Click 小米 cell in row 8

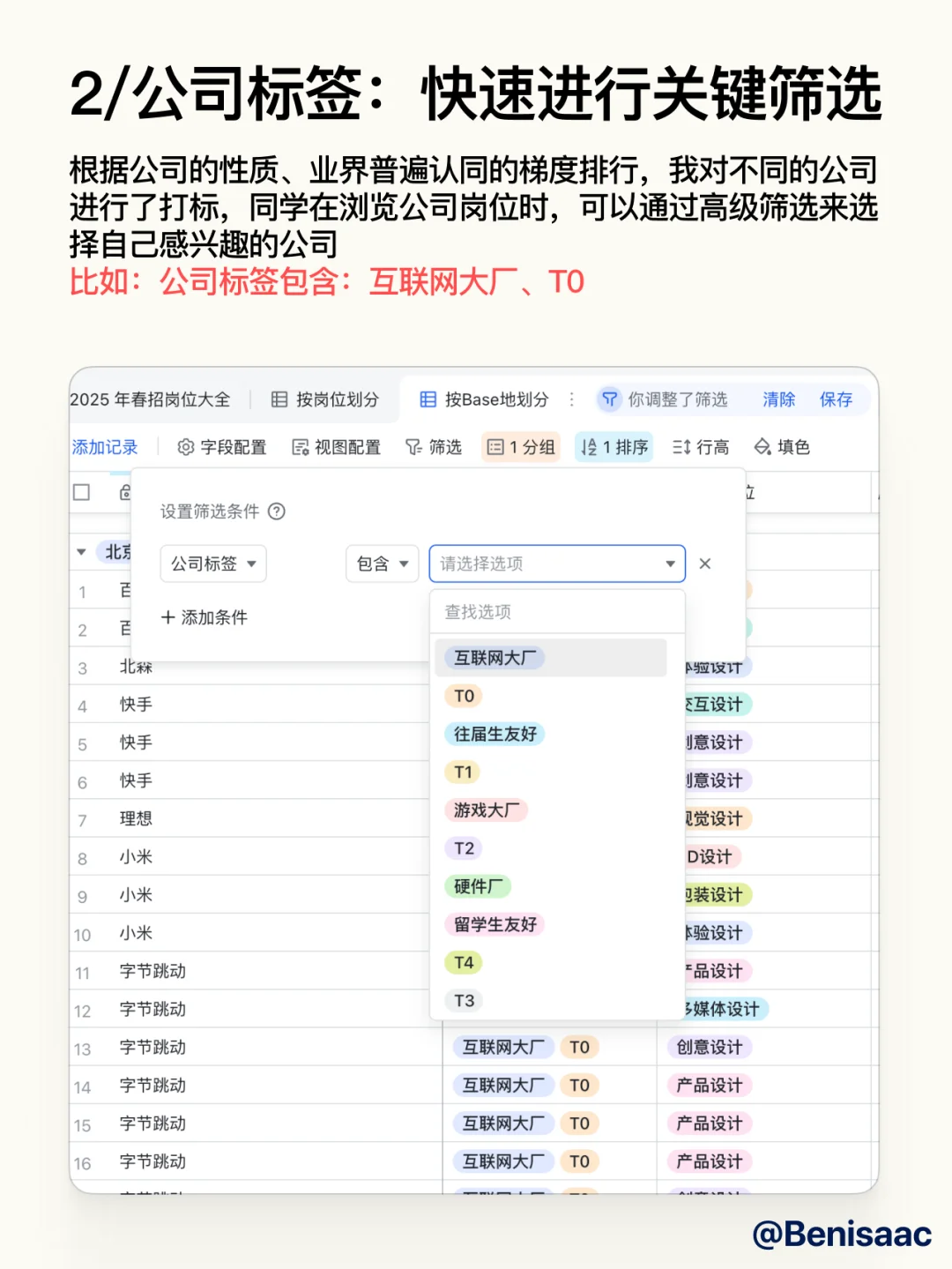click(x=136, y=856)
